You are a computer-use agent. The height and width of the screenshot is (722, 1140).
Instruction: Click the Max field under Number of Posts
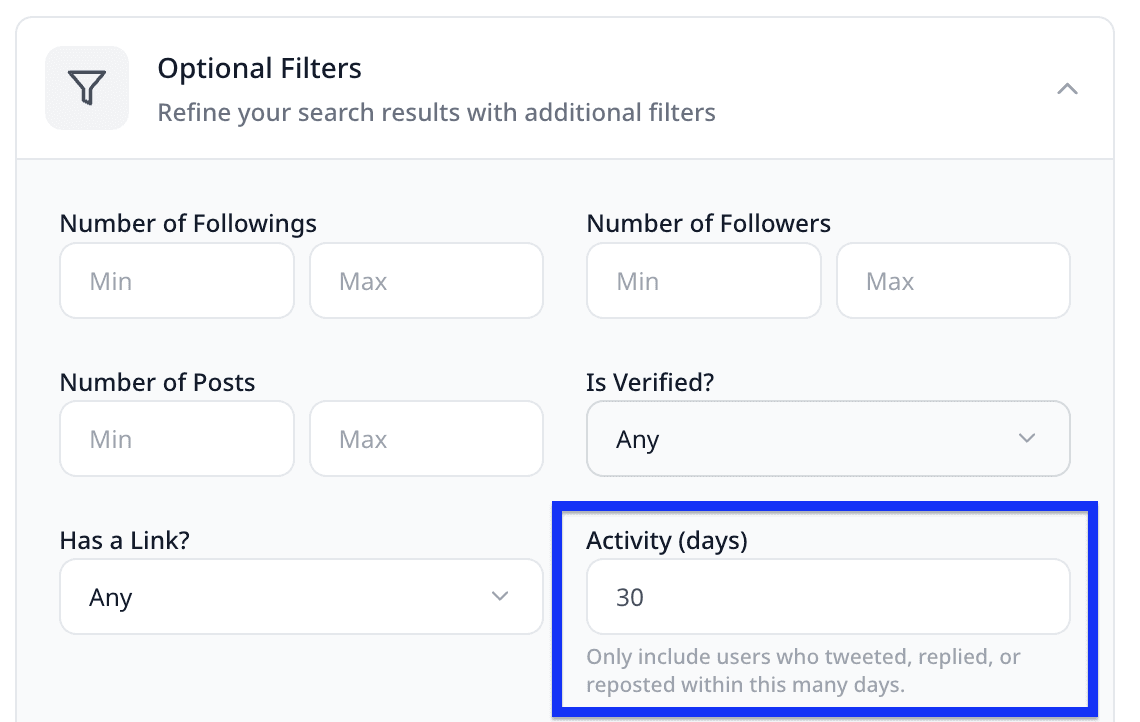click(x=426, y=438)
